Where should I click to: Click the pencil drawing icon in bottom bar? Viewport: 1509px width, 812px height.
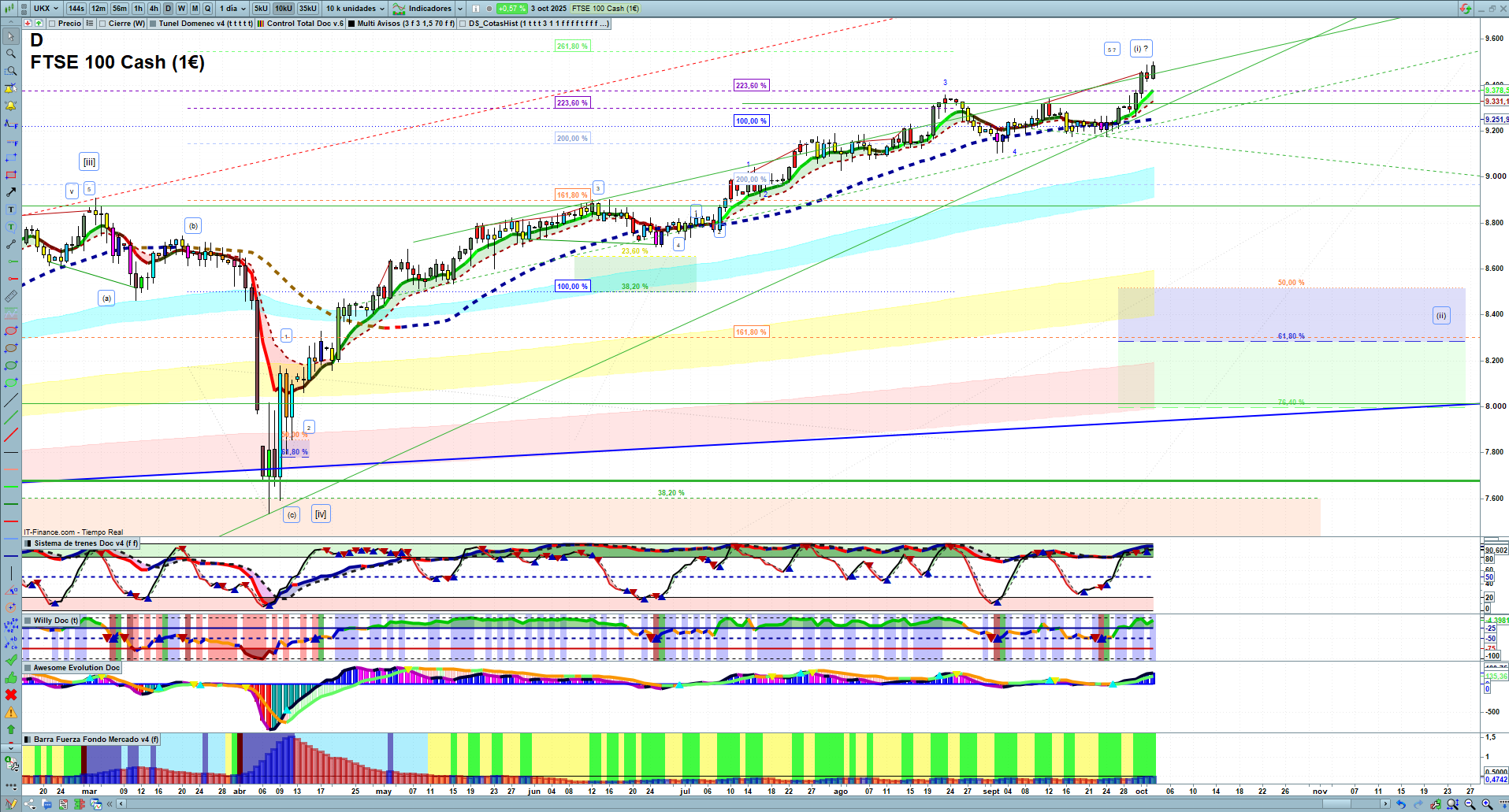[10, 804]
